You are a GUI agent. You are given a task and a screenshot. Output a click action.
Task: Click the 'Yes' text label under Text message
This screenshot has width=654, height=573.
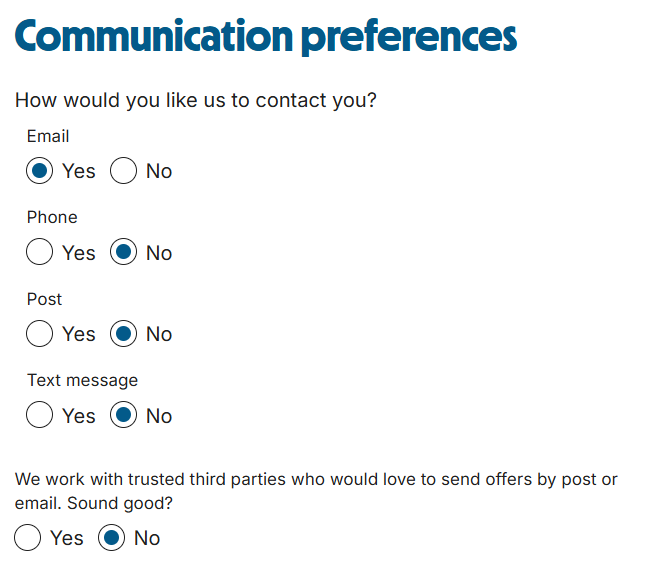click(78, 416)
